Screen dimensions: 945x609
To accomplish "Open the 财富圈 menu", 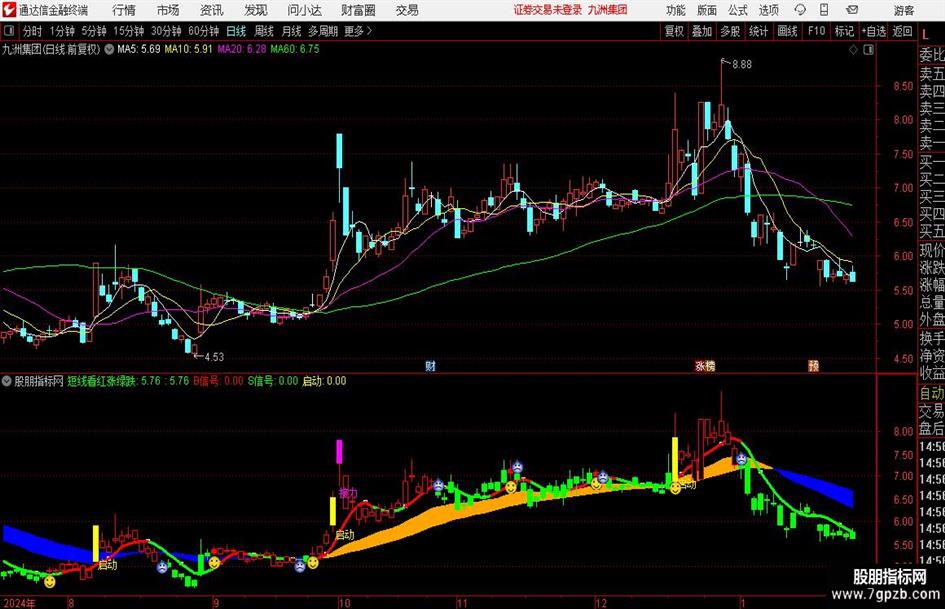I will pyautogui.click(x=358, y=10).
